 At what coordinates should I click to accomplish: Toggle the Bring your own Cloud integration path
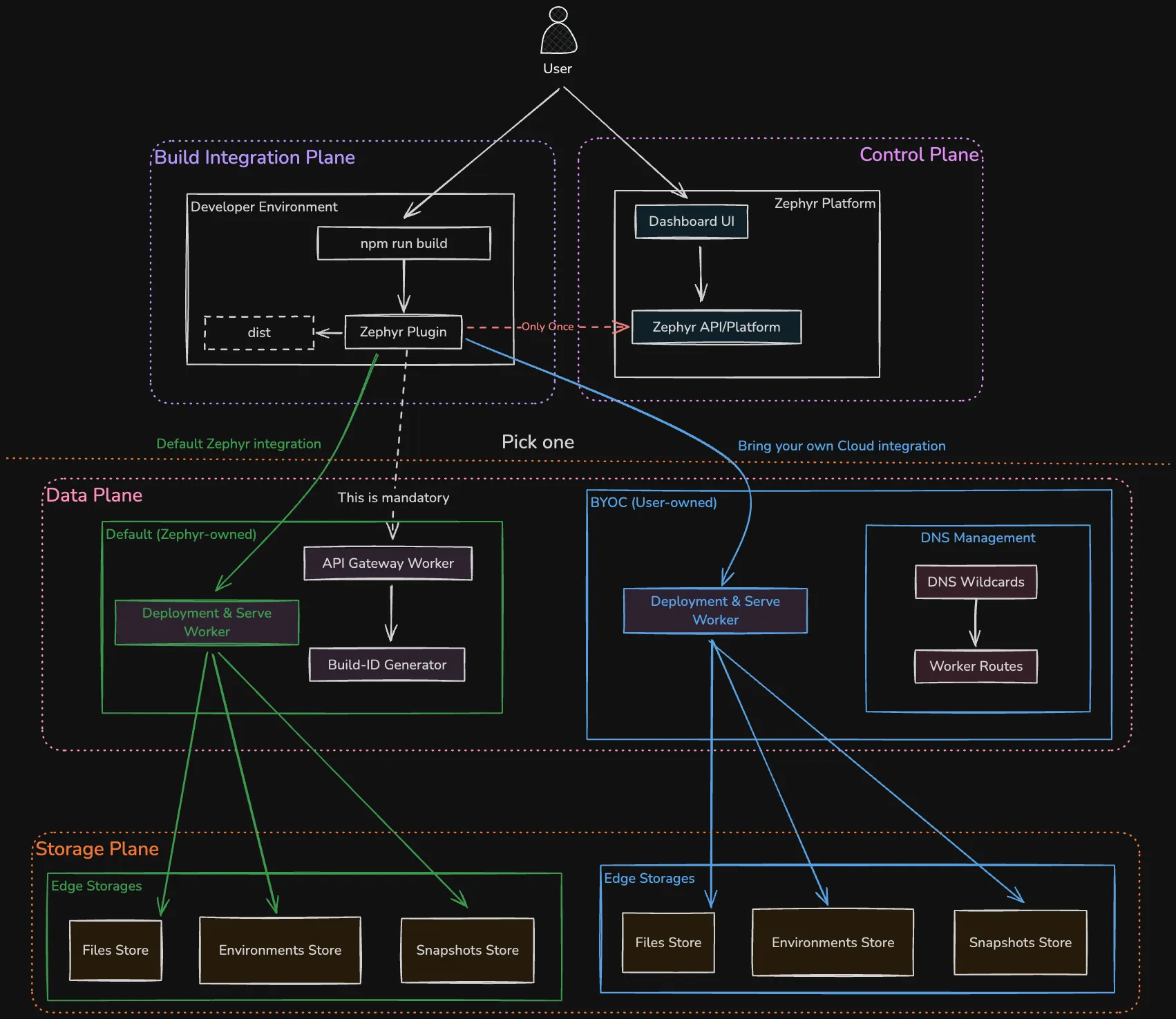[x=842, y=446]
